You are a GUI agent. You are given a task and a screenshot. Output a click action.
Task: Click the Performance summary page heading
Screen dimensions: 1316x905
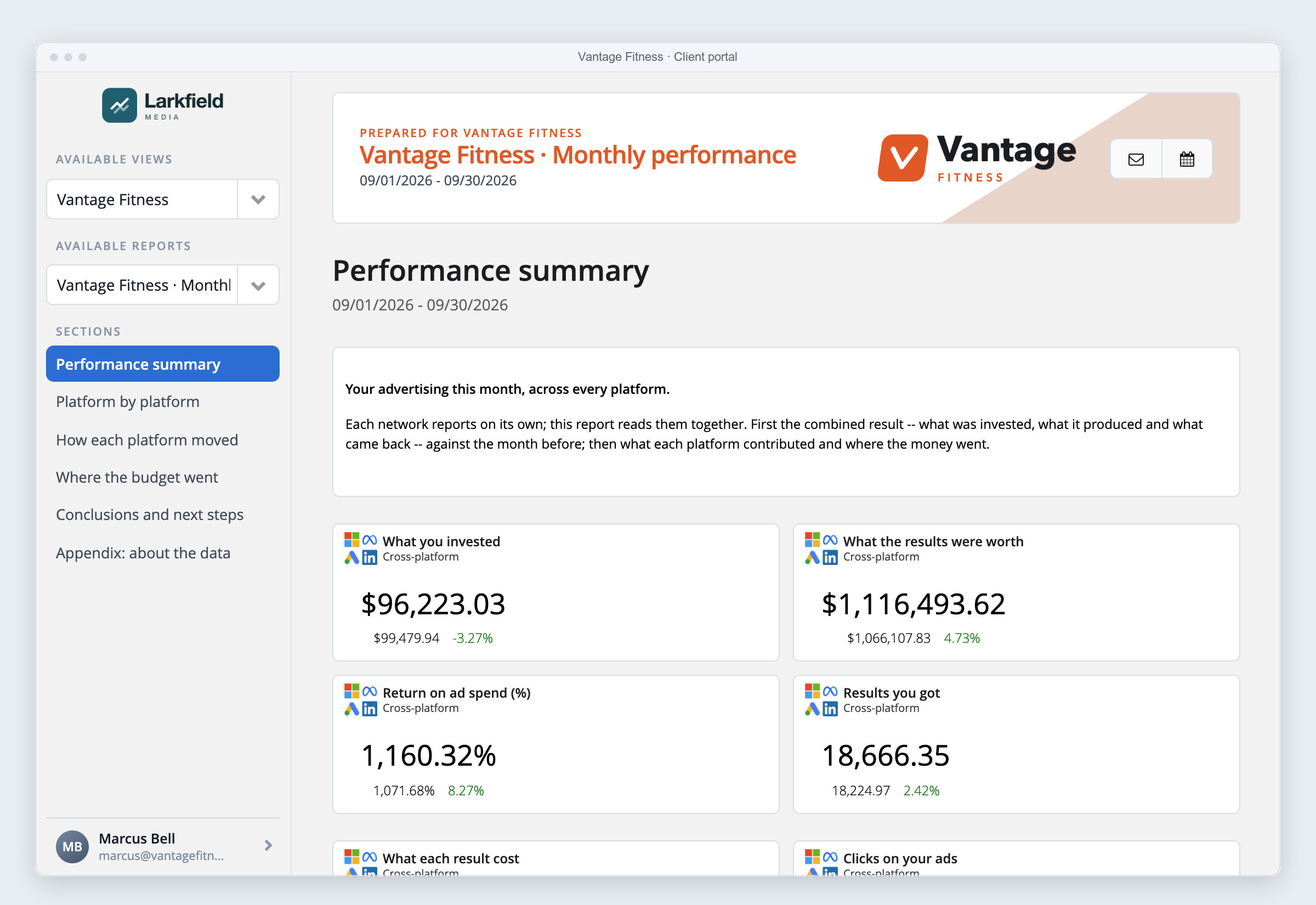click(491, 271)
